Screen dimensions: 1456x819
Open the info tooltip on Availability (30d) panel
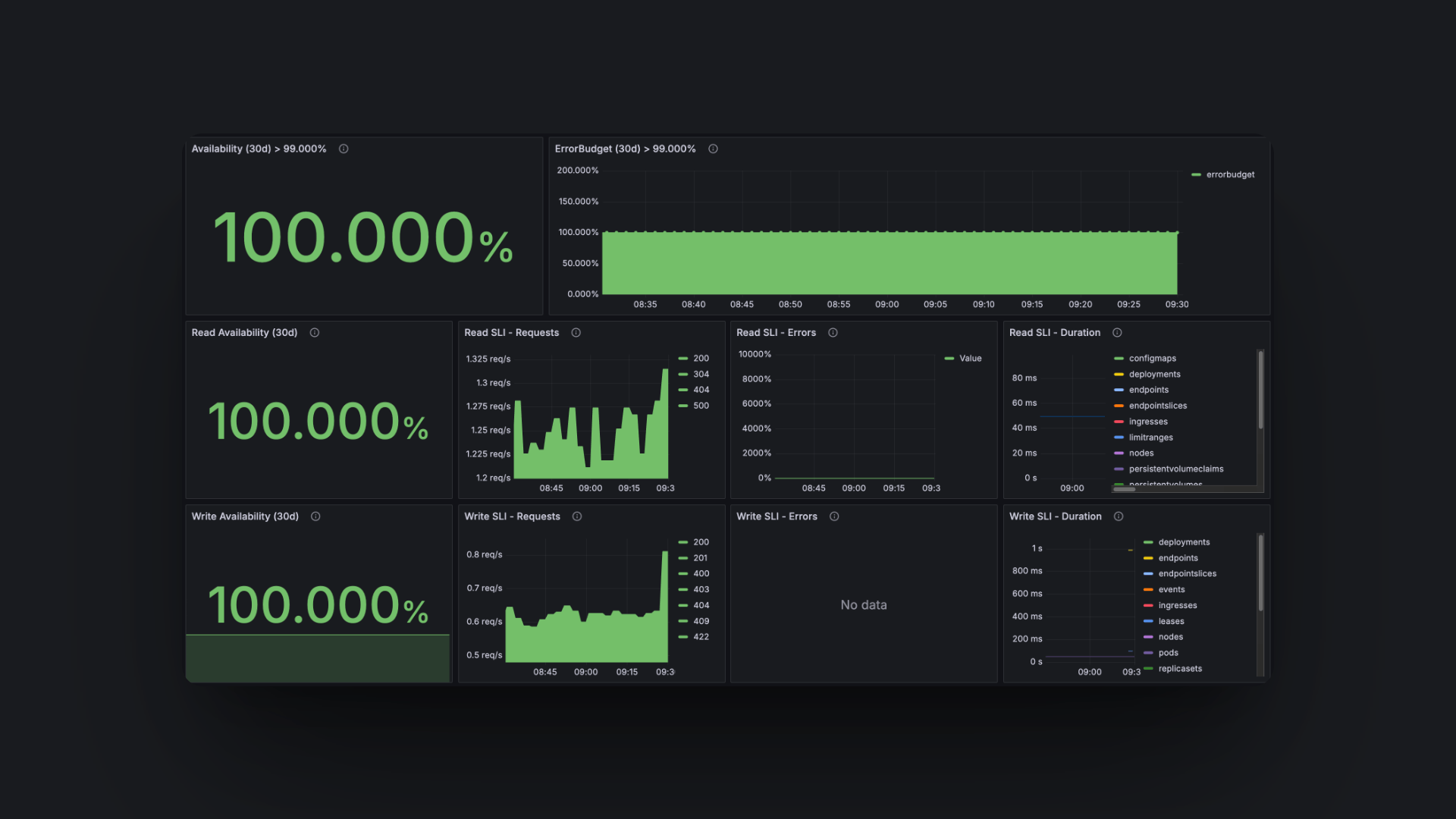343,149
